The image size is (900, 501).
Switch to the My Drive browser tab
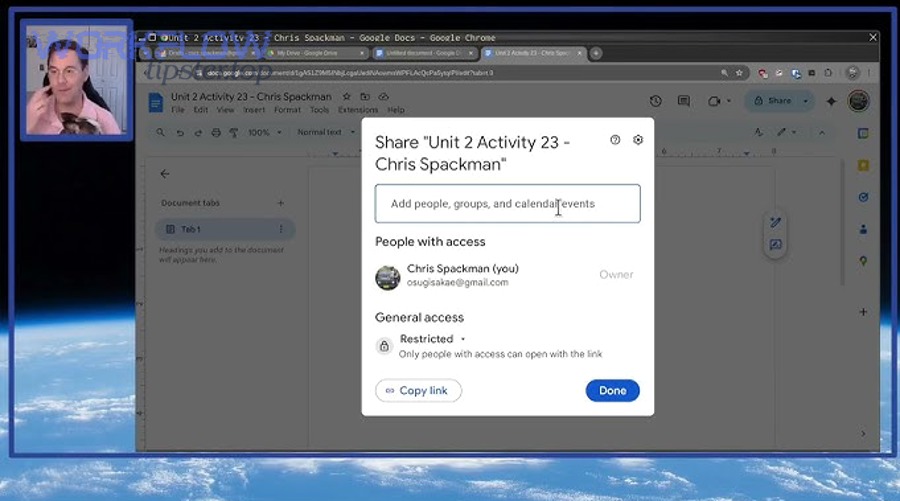pos(315,53)
